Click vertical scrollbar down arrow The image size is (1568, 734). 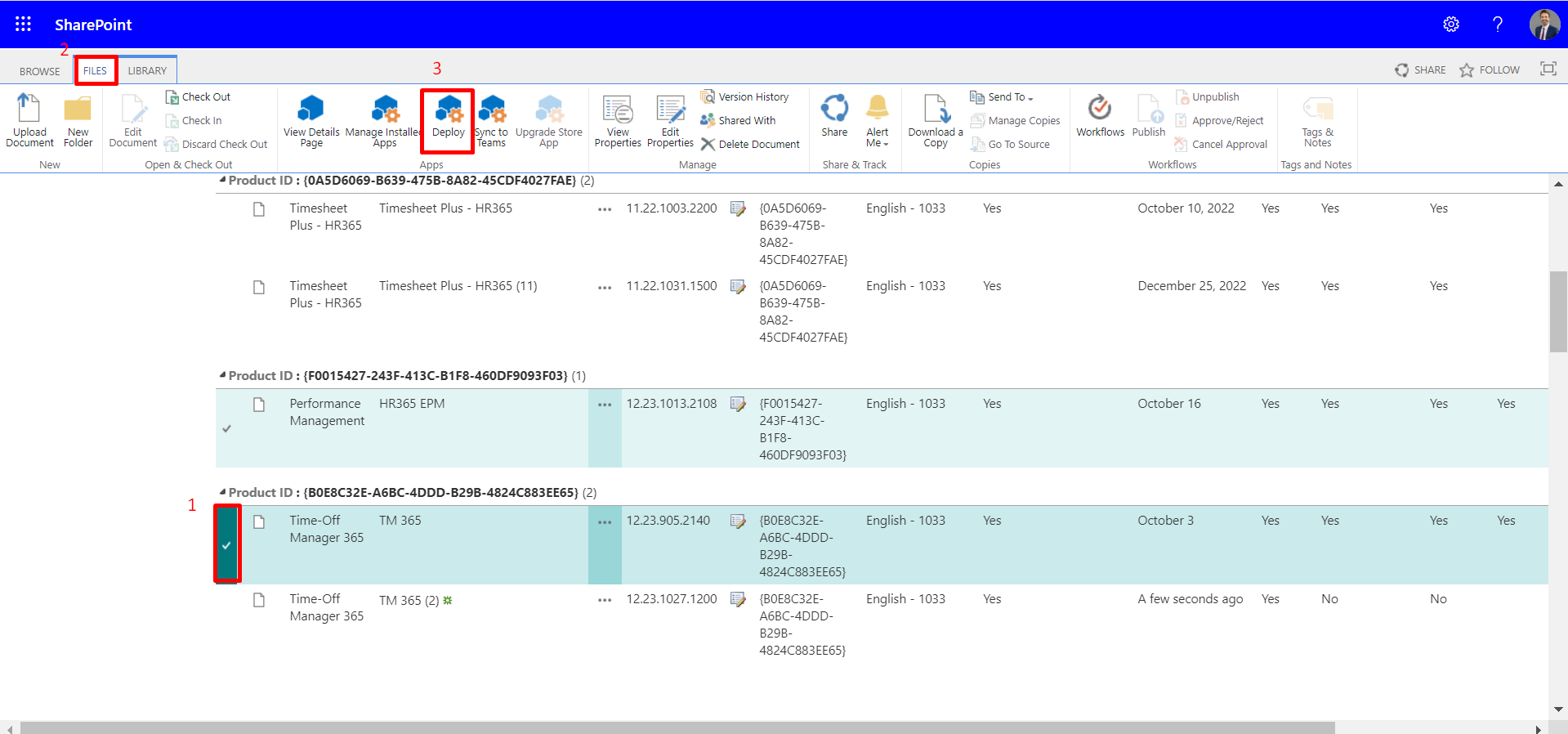coord(1558,709)
